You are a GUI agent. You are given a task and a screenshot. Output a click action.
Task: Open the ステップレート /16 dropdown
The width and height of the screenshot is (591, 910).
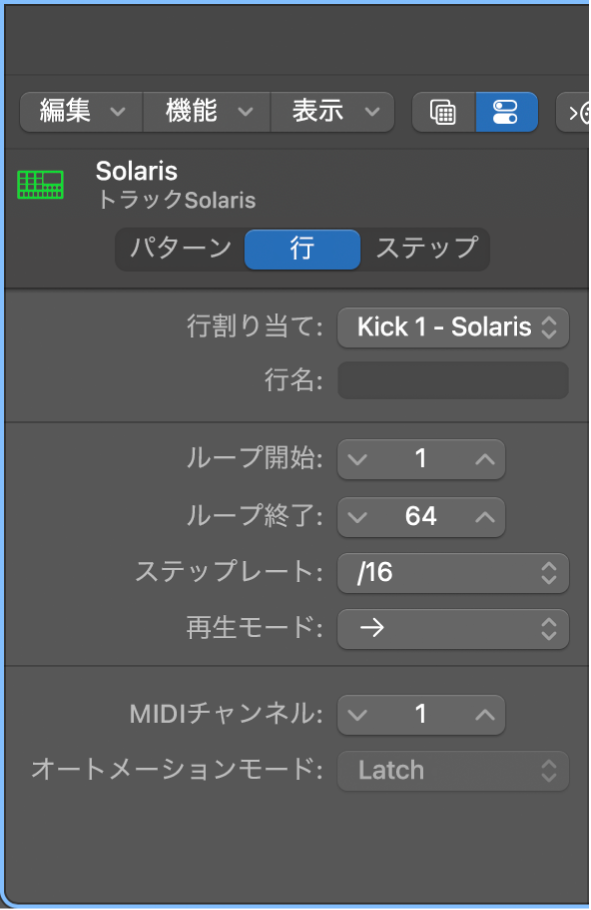tap(453, 573)
